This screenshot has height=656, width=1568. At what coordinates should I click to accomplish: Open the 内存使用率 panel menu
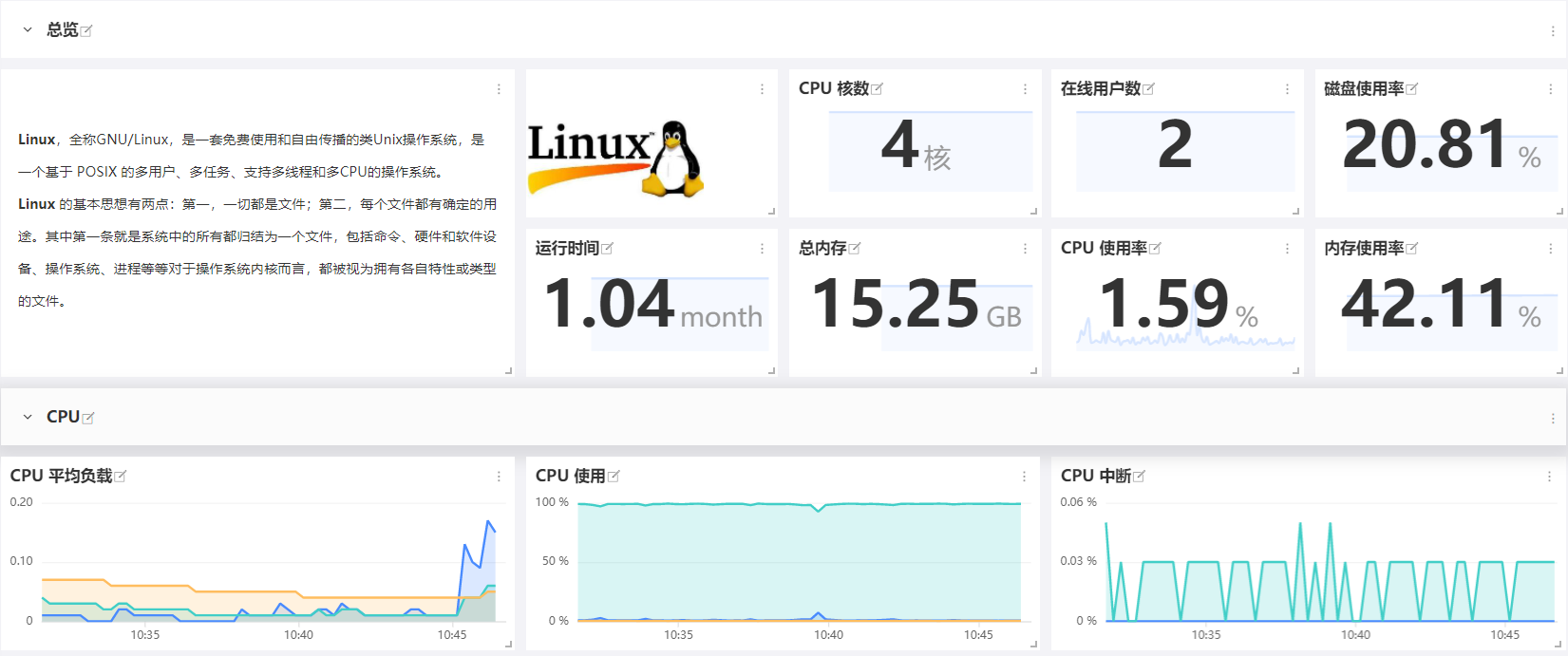(1551, 249)
